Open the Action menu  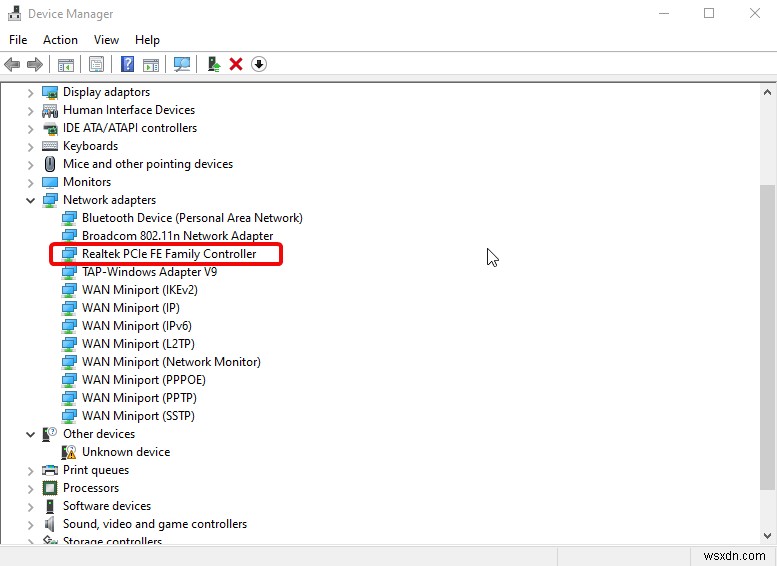coord(60,40)
